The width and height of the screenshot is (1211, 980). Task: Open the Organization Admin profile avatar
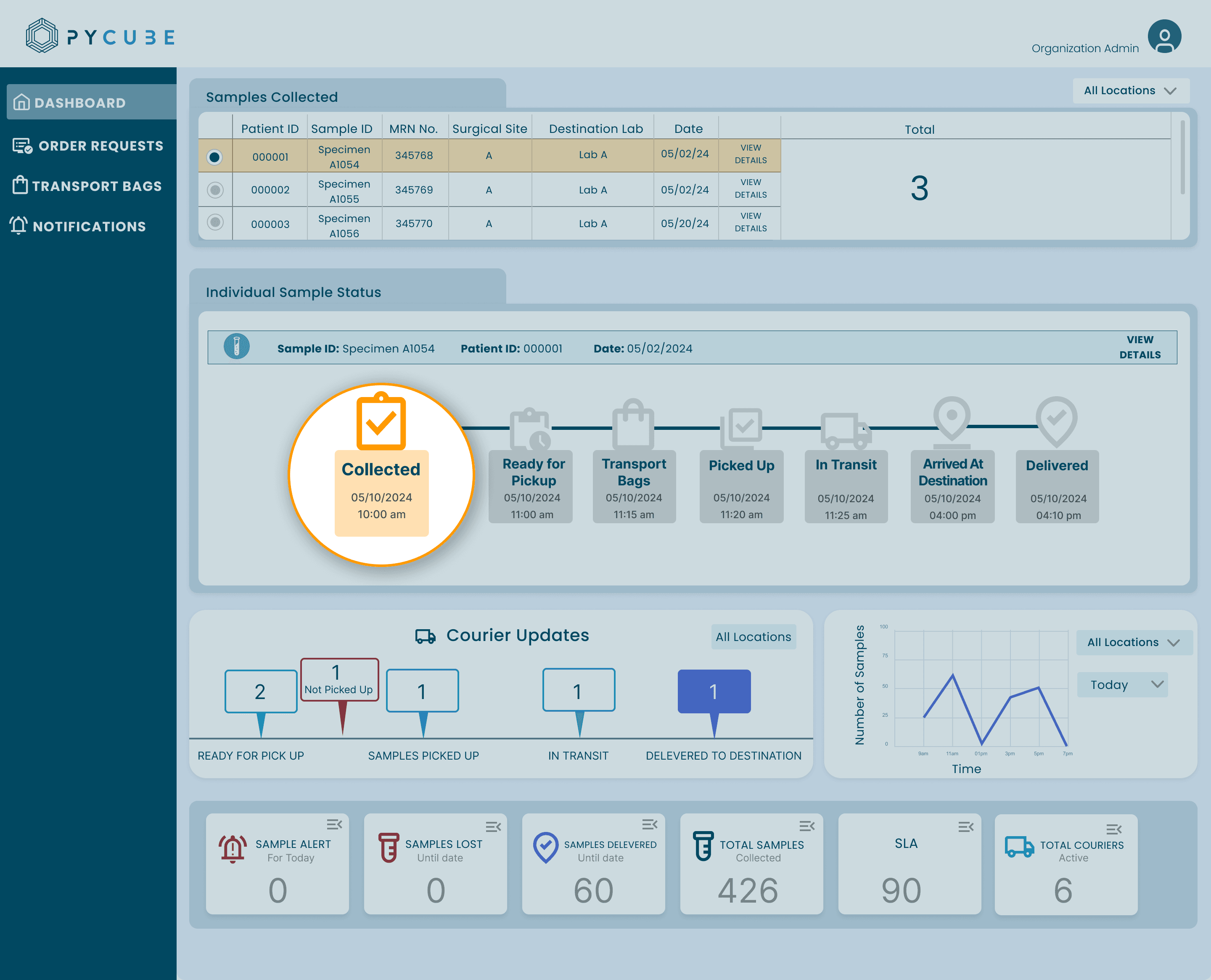click(x=1164, y=36)
